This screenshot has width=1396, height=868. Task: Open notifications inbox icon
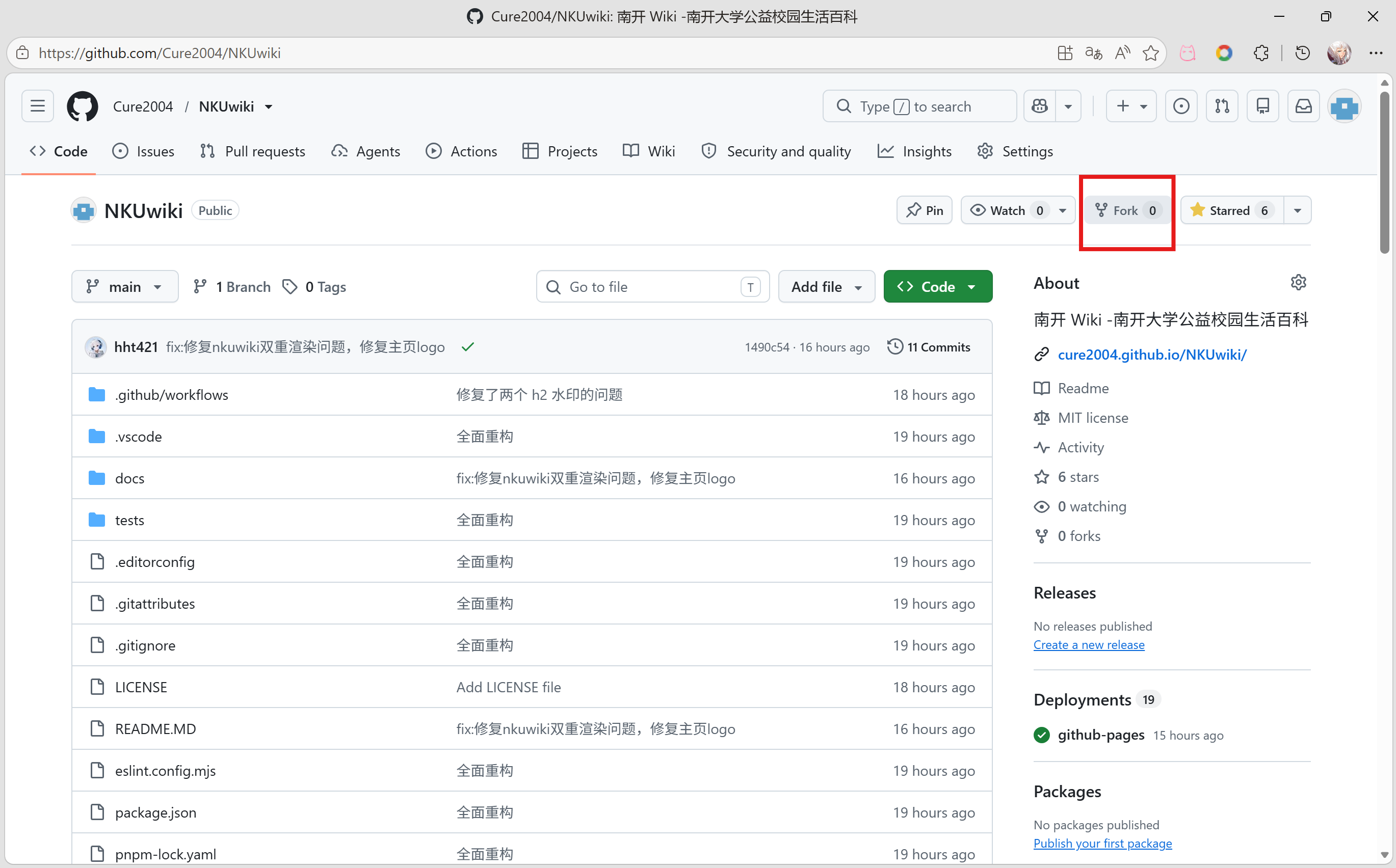click(1304, 106)
